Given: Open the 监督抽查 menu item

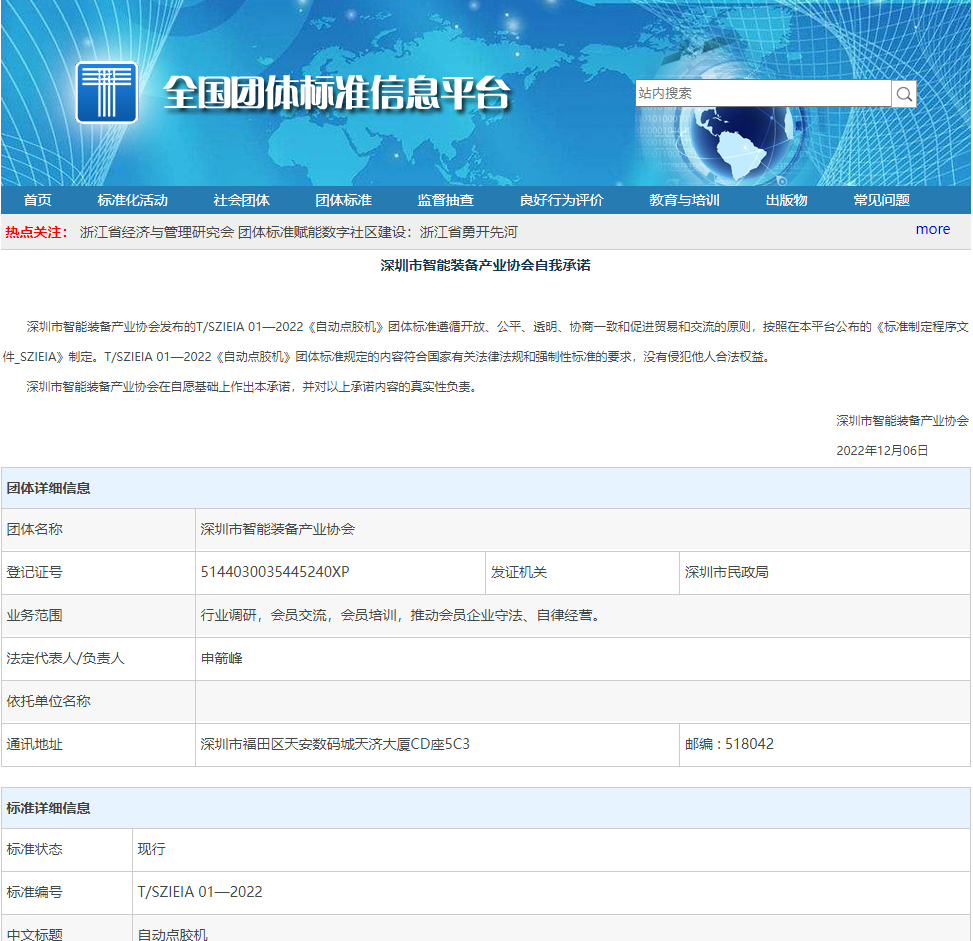Looking at the screenshot, I should [446, 200].
